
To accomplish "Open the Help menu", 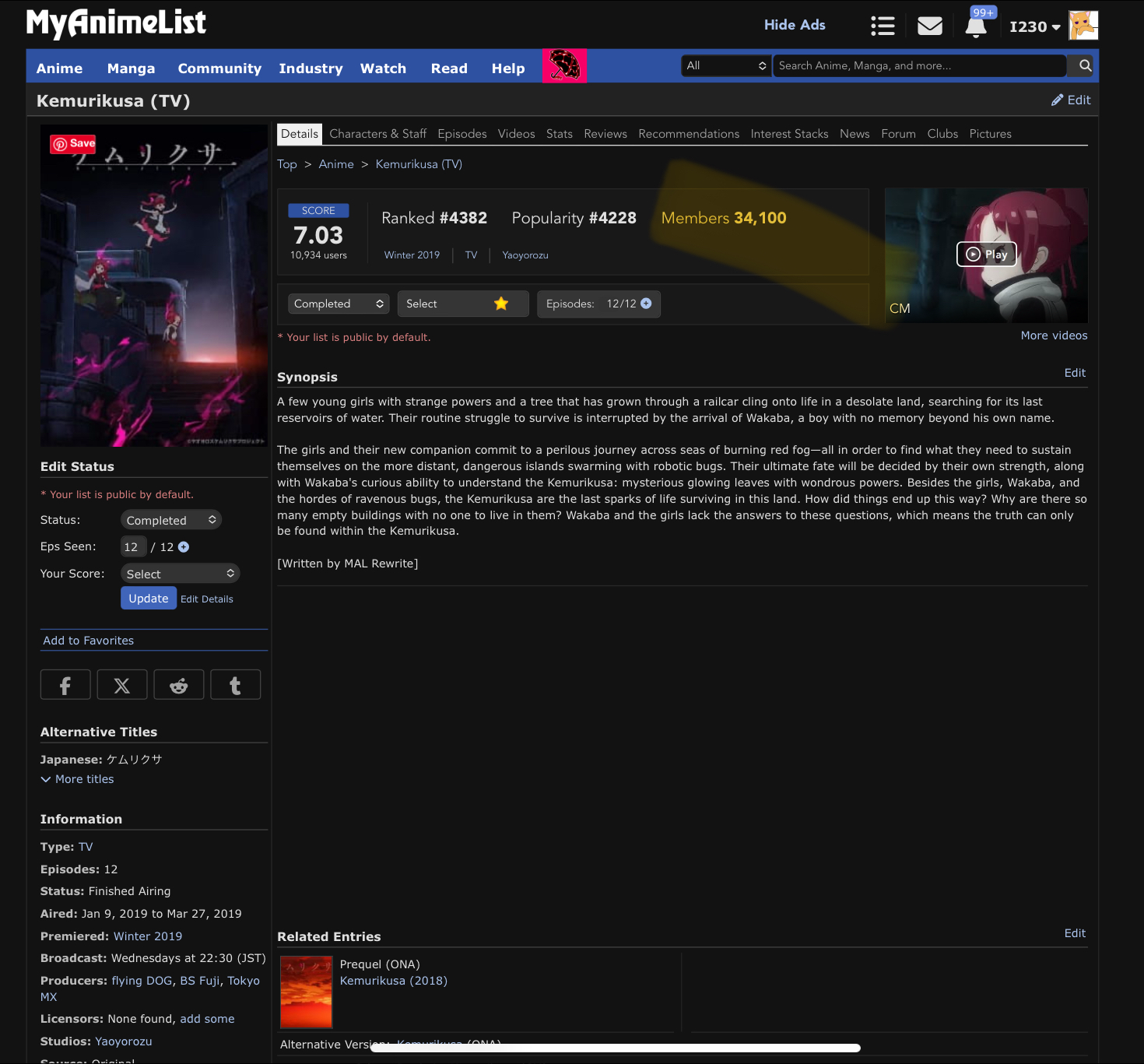I will (x=508, y=68).
